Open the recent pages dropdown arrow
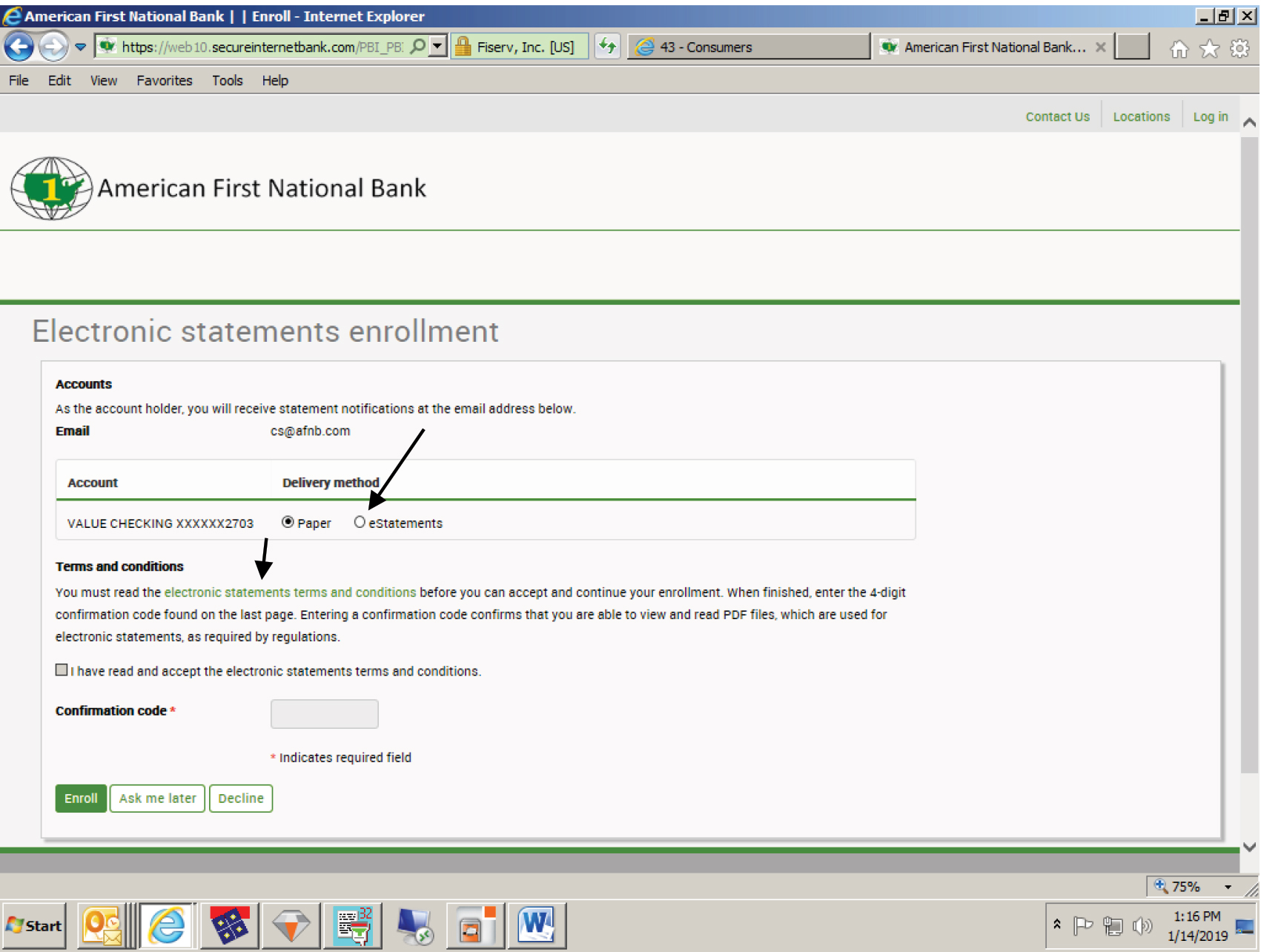This screenshot has height=952, width=1261. 80,47
